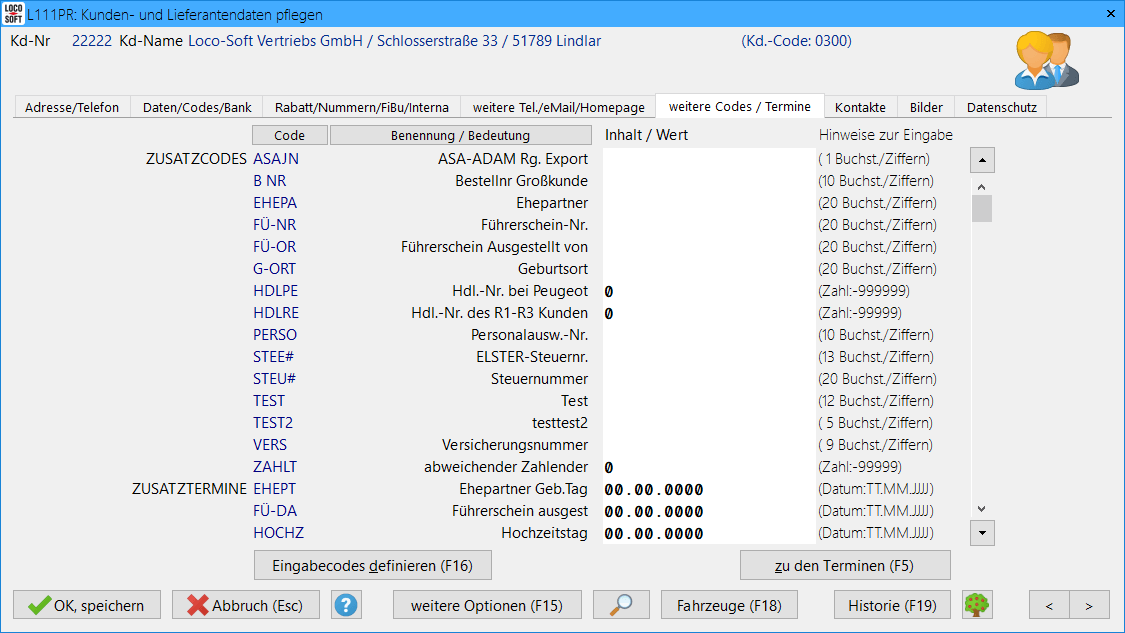This screenshot has width=1125, height=633.
Task: Click the magnifying glass search button
Action: coord(621,605)
